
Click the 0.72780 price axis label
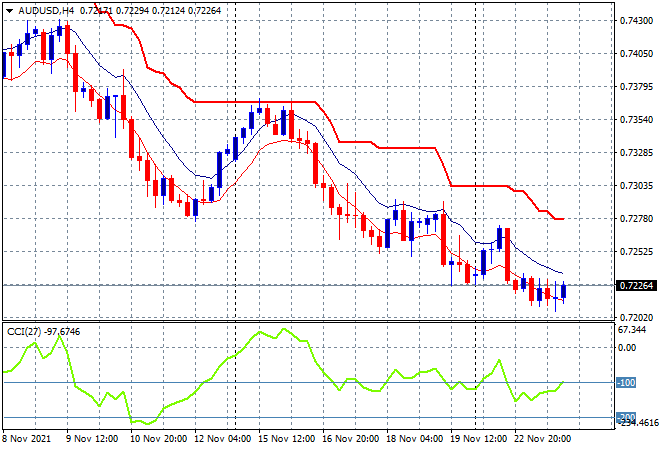[636, 218]
